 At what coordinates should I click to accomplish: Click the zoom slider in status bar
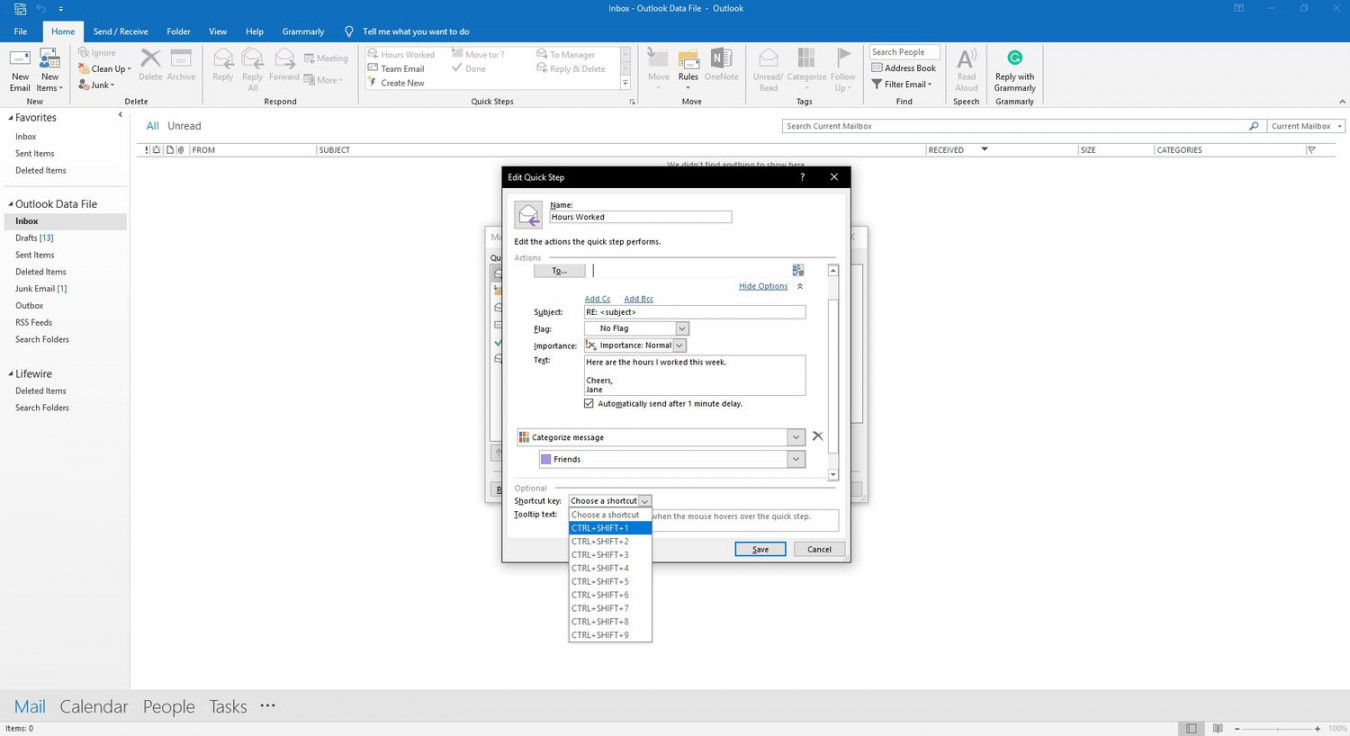coord(1277,728)
